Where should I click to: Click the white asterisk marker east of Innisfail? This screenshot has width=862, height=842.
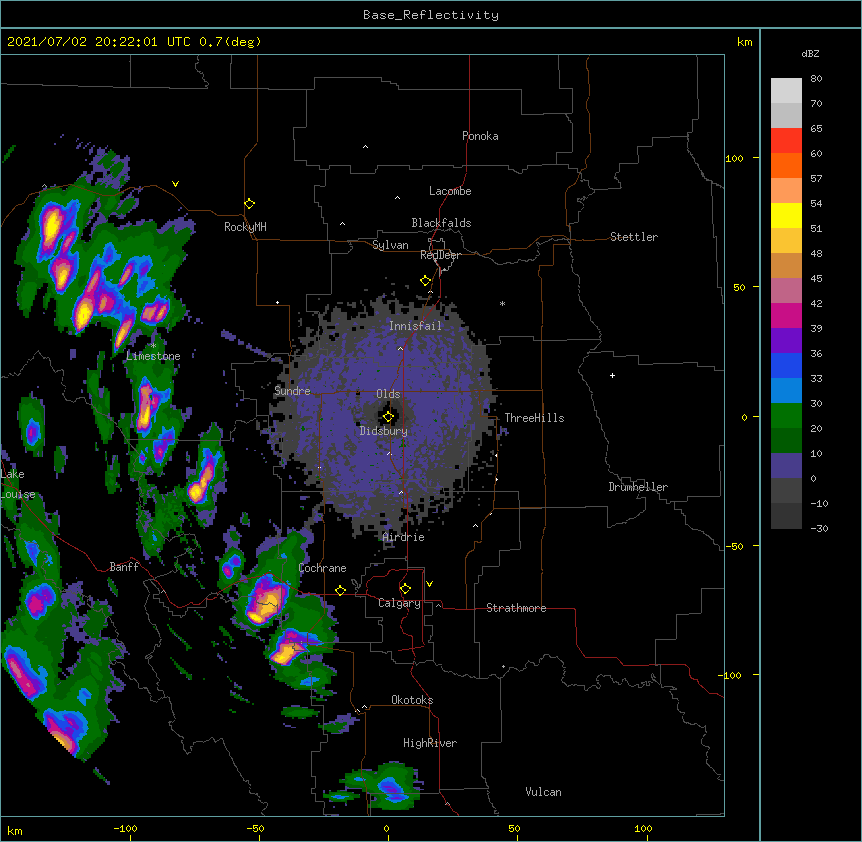coord(502,303)
